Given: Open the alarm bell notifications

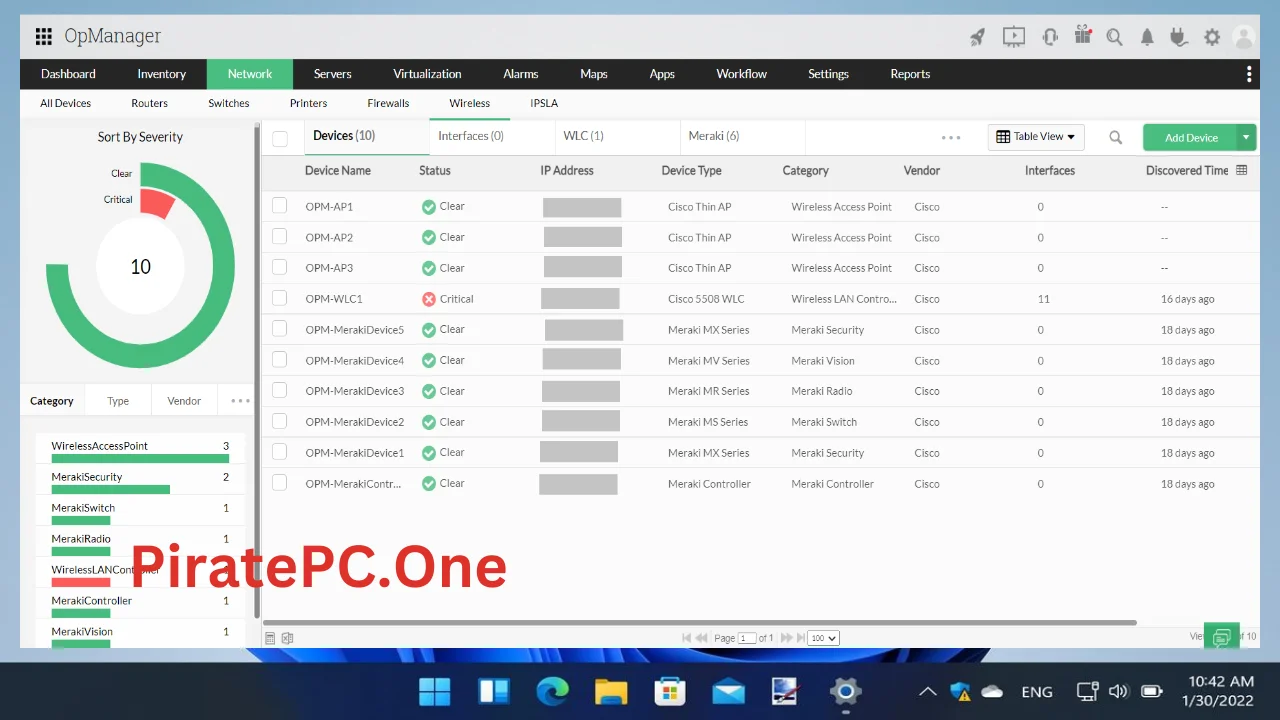Looking at the screenshot, I should click(x=1147, y=37).
